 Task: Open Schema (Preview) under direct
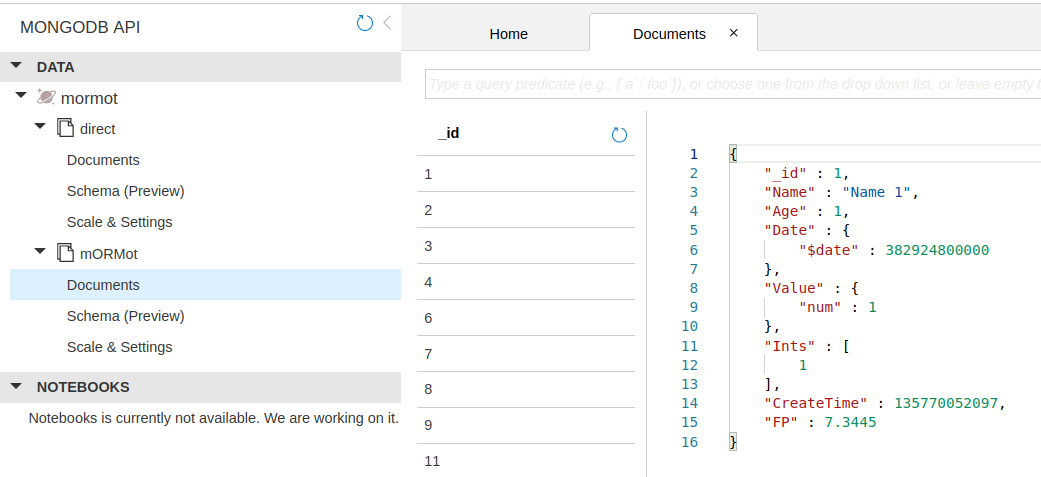[x=125, y=191]
